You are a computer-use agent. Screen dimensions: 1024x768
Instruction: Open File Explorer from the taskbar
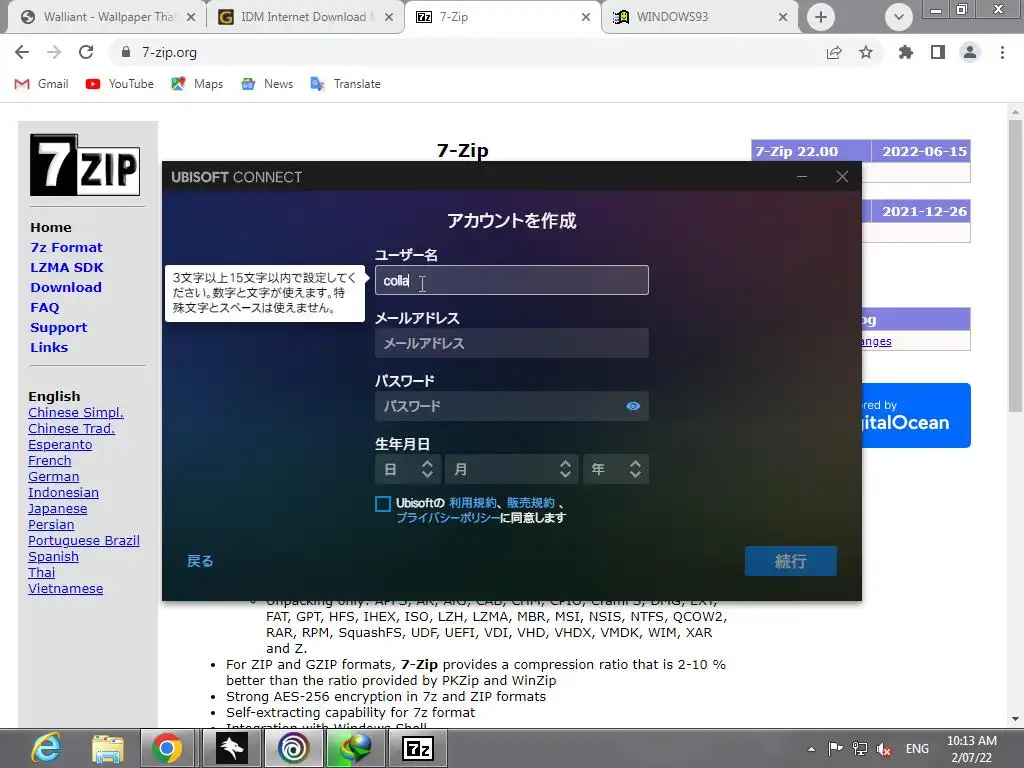[108, 748]
